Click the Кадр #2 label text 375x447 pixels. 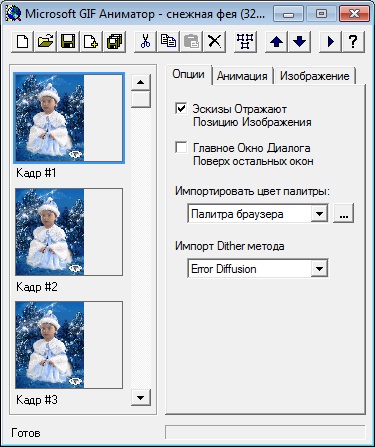click(x=37, y=286)
